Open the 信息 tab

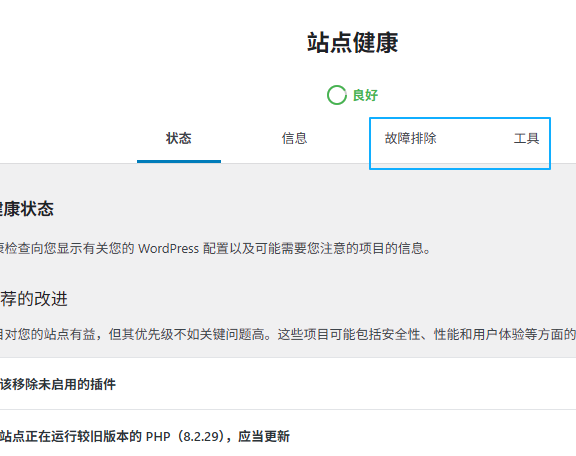pos(294,139)
